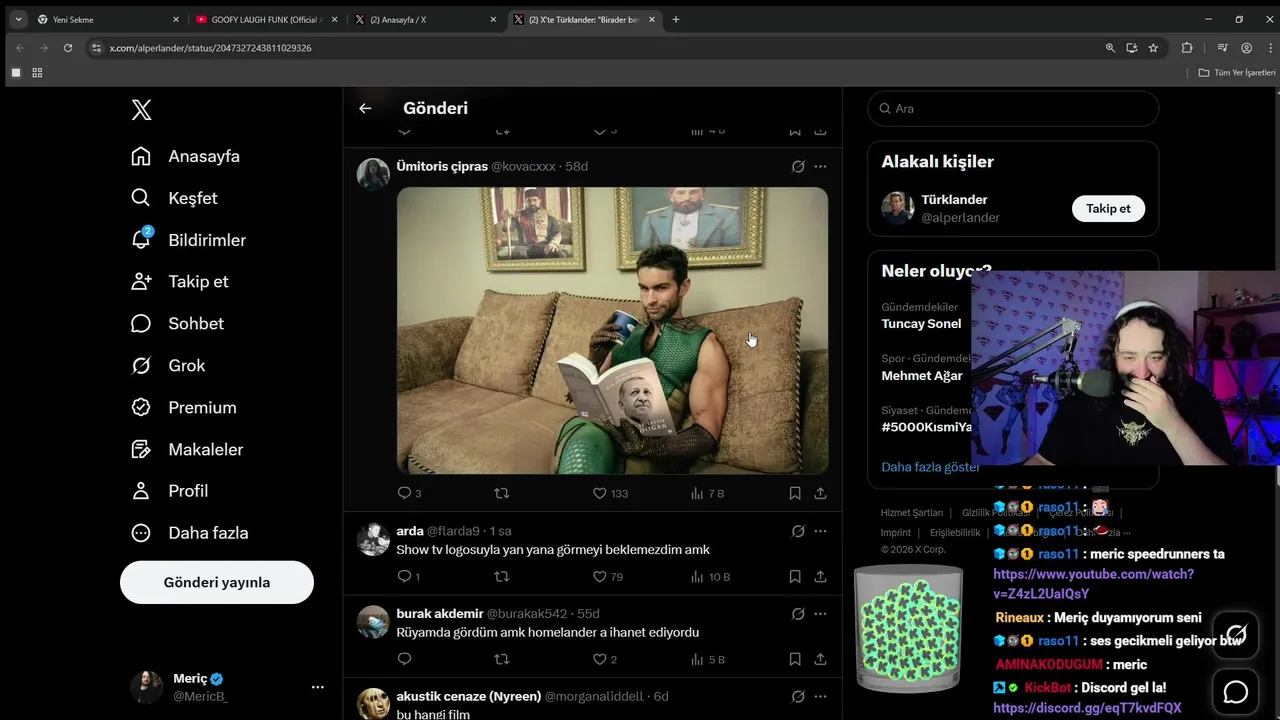Open more options on burak akdemir reply
Screen dimensions: 1280x720
point(820,614)
